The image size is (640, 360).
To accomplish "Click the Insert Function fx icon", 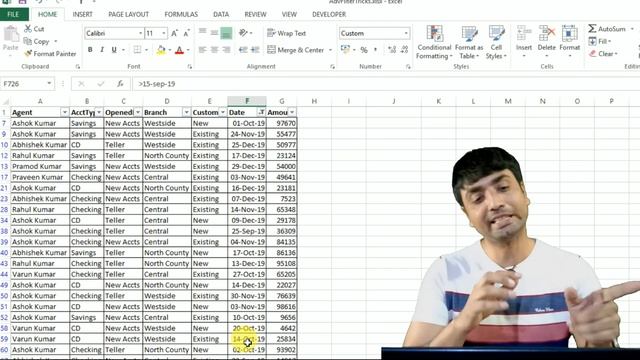I will point(120,84).
